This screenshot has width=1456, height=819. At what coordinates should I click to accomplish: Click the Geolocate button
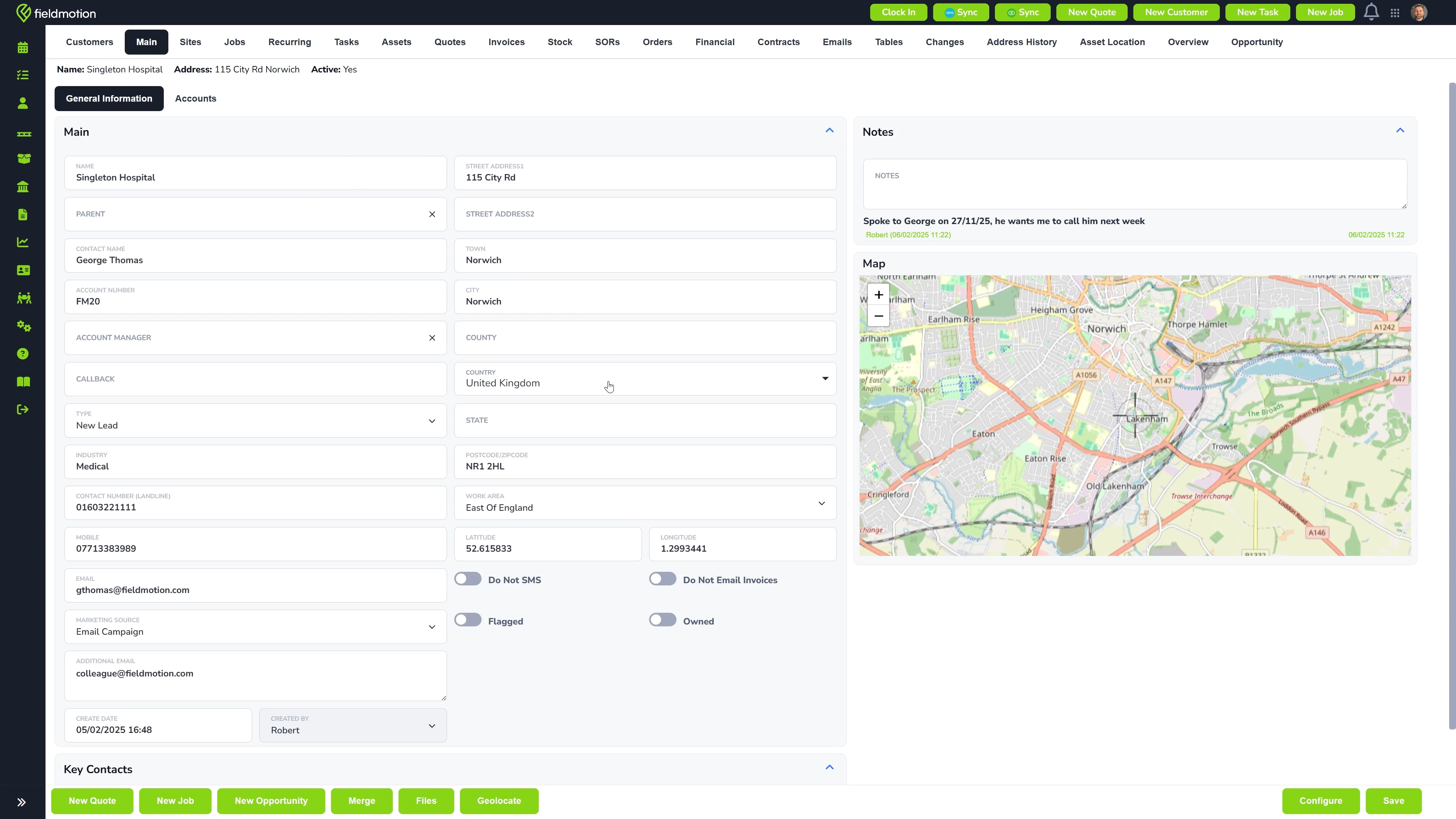click(x=499, y=801)
